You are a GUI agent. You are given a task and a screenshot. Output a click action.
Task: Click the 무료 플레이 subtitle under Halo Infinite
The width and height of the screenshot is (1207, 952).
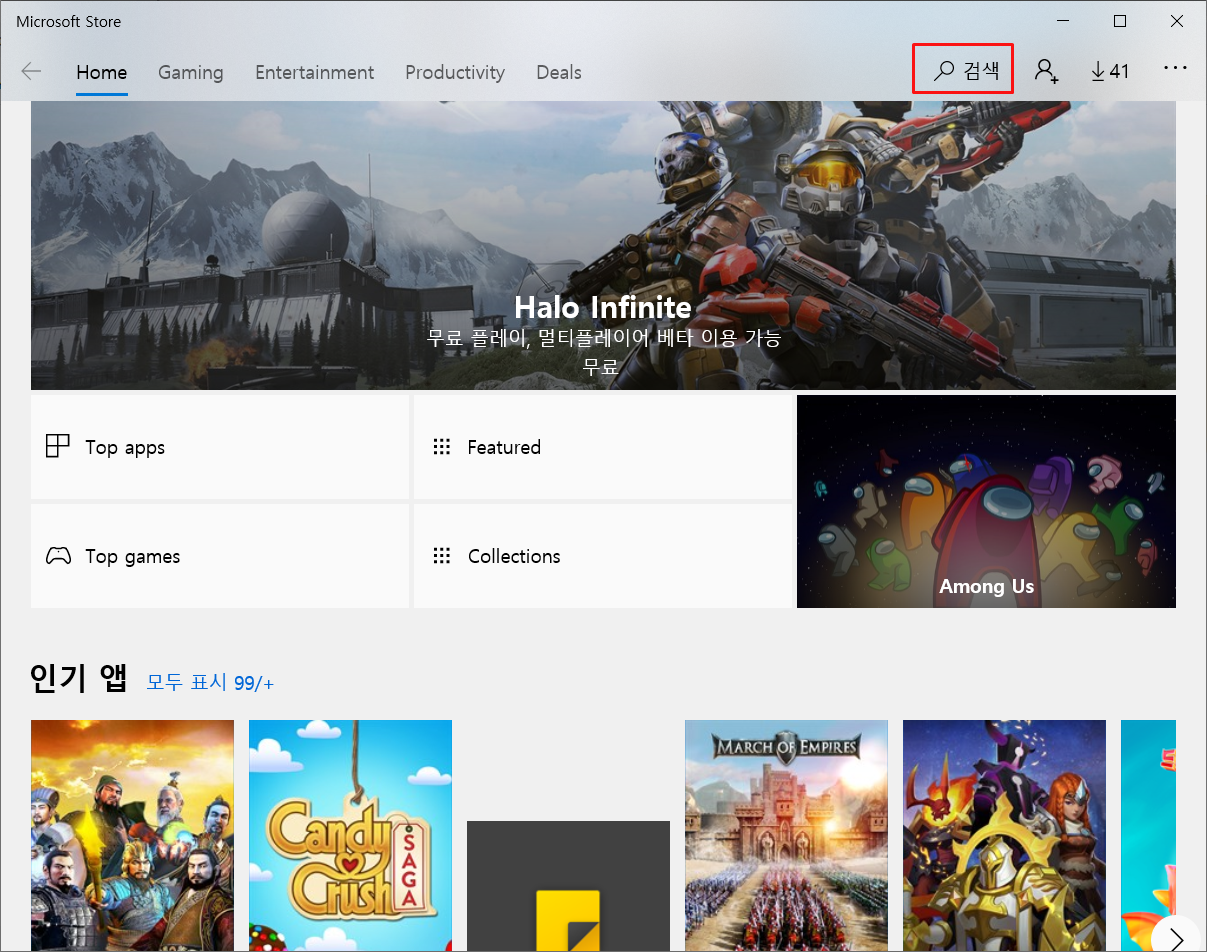[603, 339]
